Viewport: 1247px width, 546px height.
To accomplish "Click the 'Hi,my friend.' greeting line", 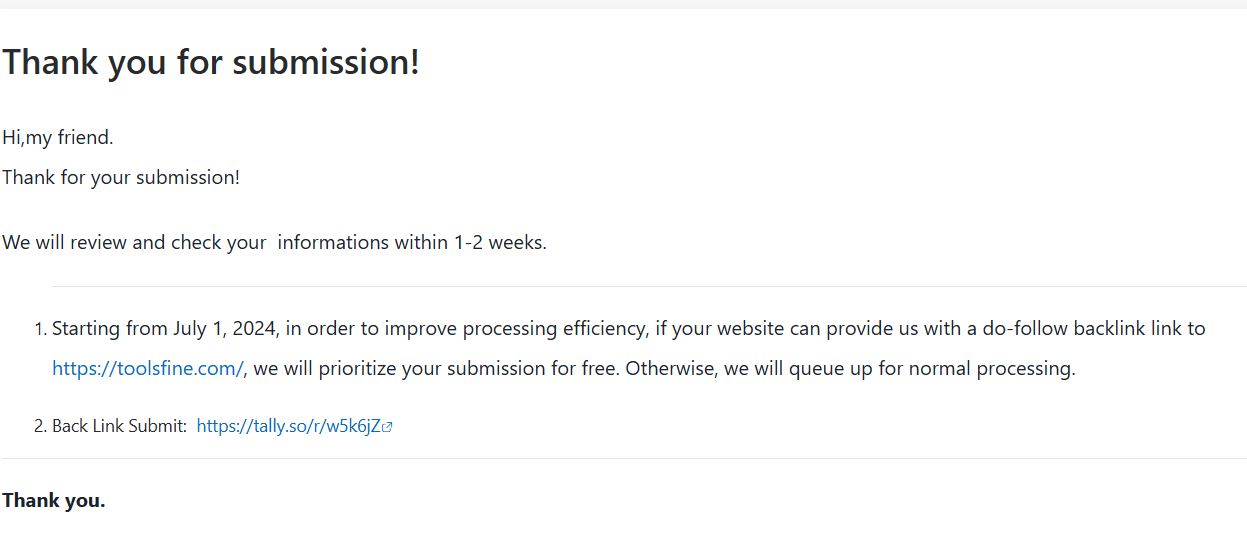I will coord(58,137).
